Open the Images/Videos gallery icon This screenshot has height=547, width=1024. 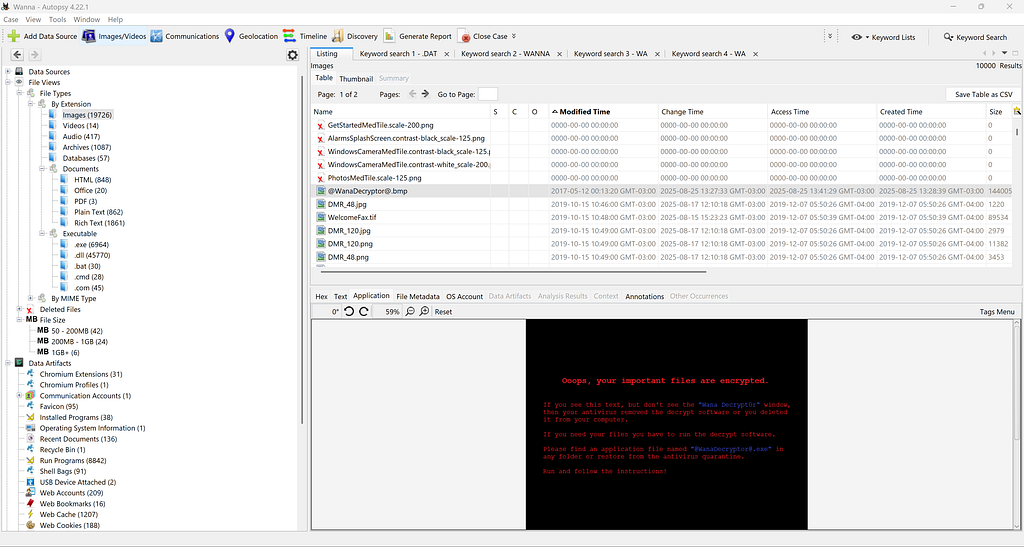tap(89, 36)
